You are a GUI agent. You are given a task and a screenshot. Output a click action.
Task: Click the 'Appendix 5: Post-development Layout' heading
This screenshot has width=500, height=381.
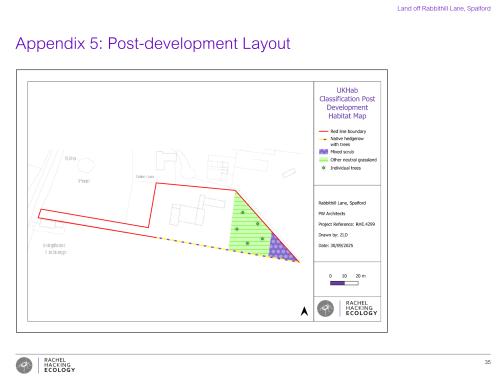click(x=153, y=44)
